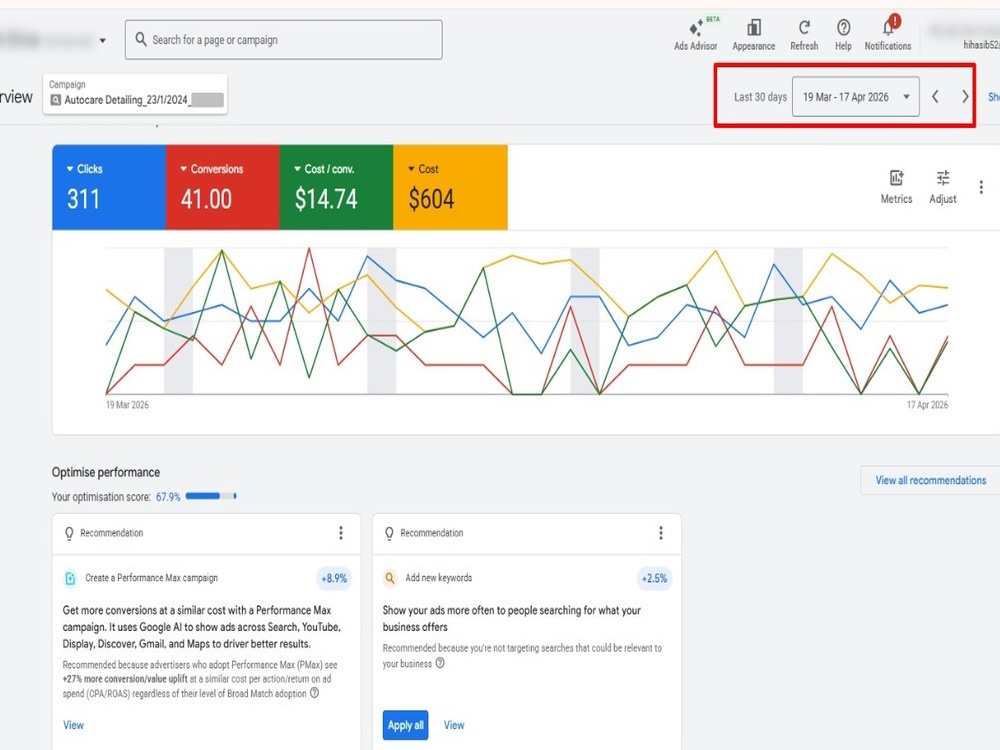Open the Cost / conv. metric dropdown

(x=324, y=169)
